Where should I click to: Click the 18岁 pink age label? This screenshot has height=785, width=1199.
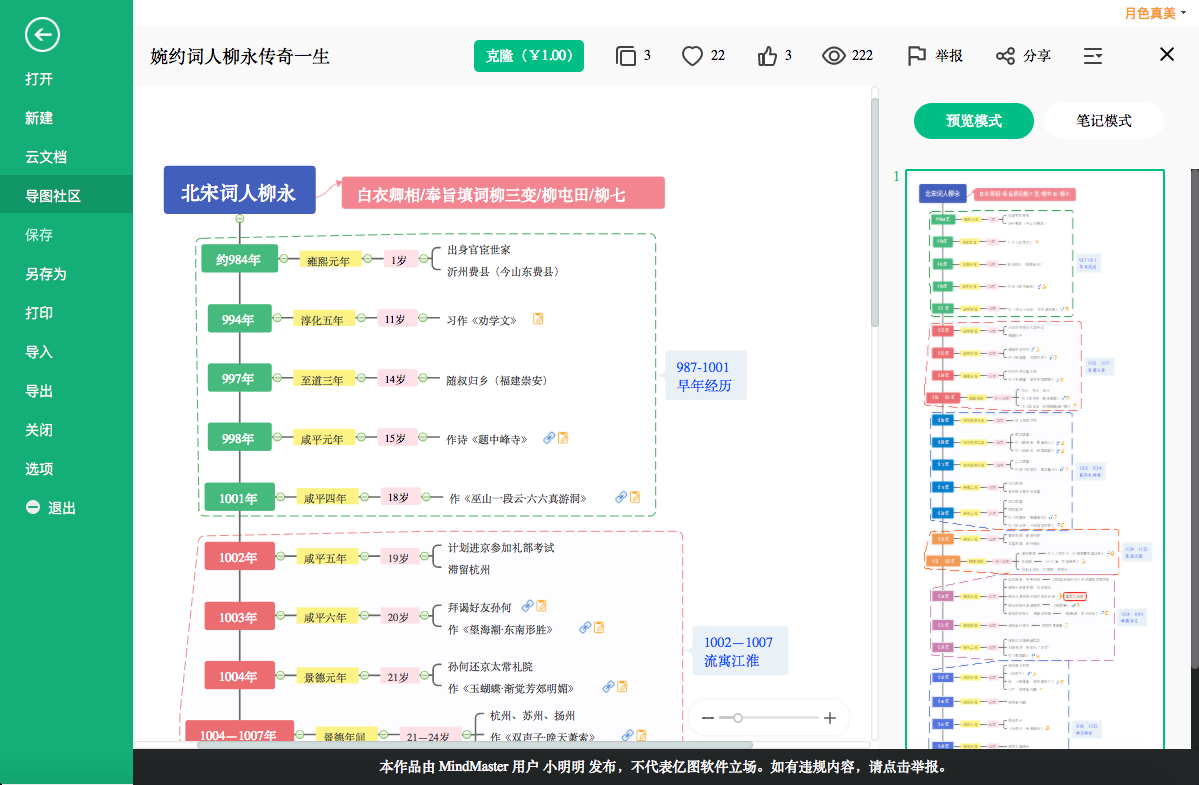398,498
